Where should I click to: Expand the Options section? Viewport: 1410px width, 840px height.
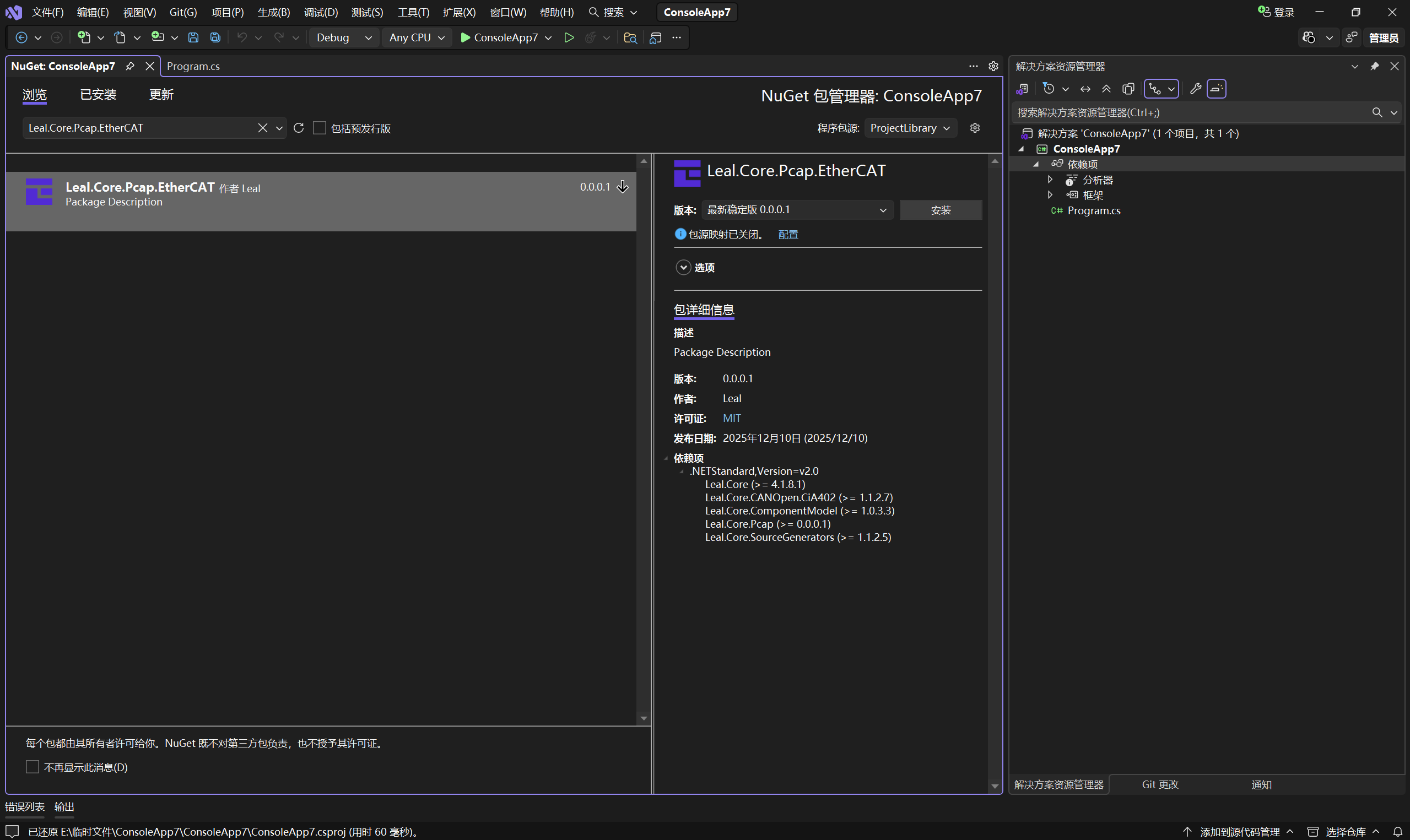683,267
